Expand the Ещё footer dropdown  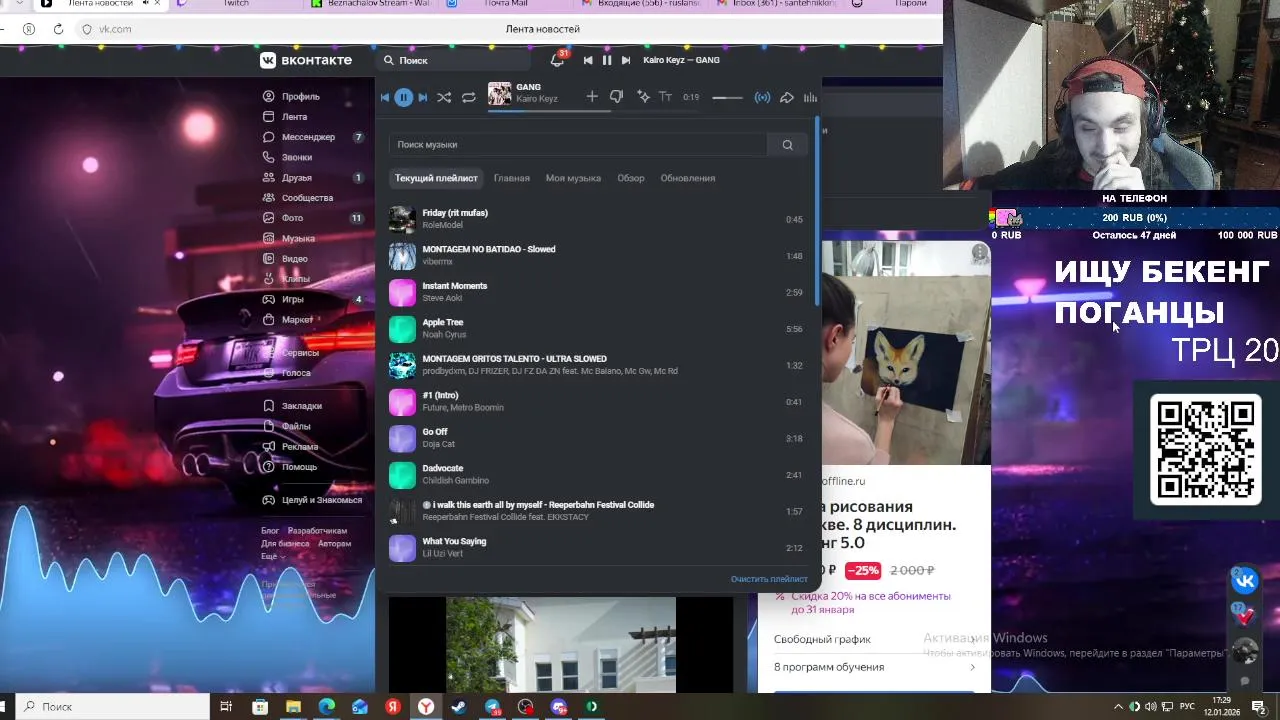coord(272,556)
